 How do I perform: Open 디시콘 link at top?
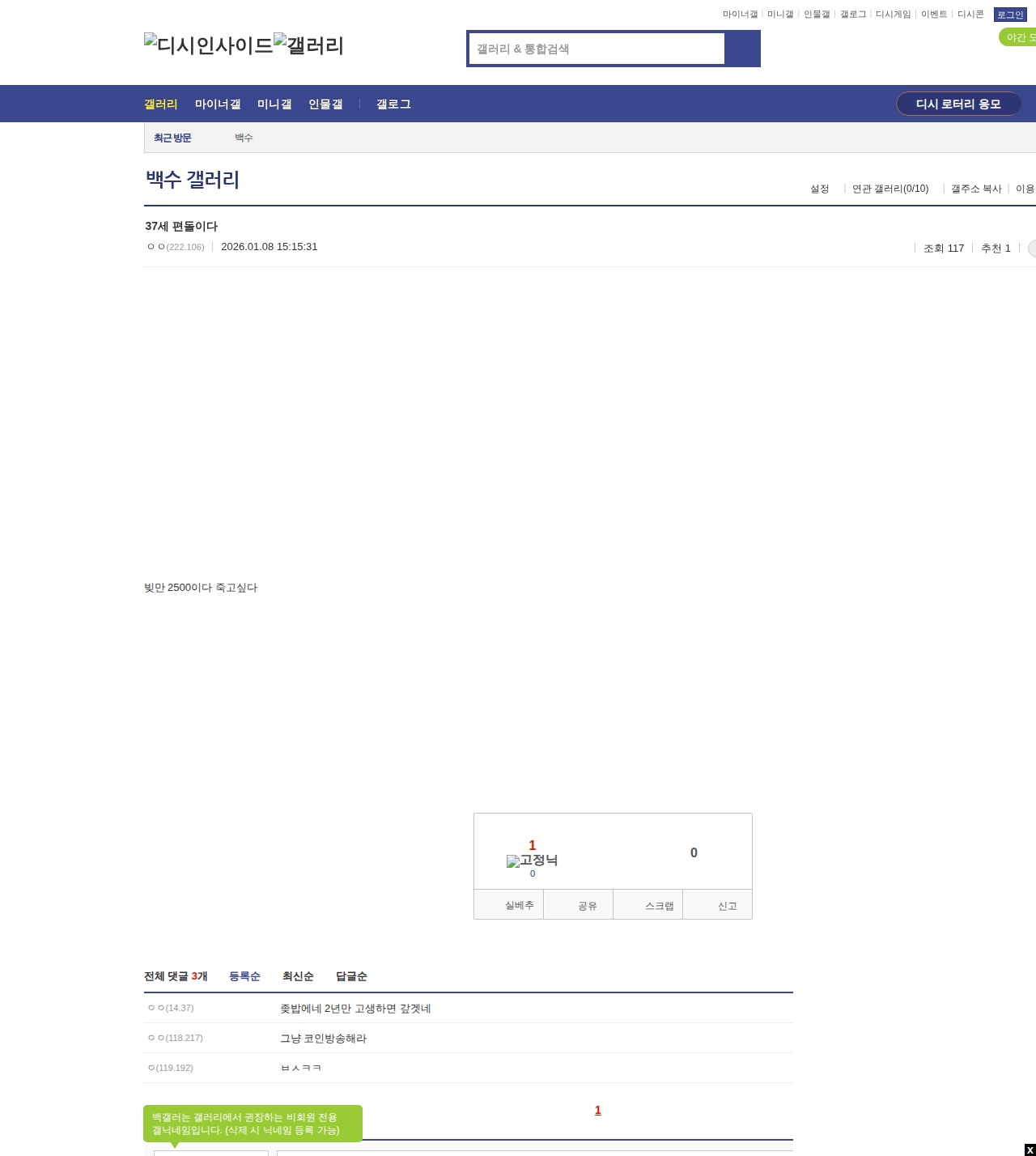[970, 15]
